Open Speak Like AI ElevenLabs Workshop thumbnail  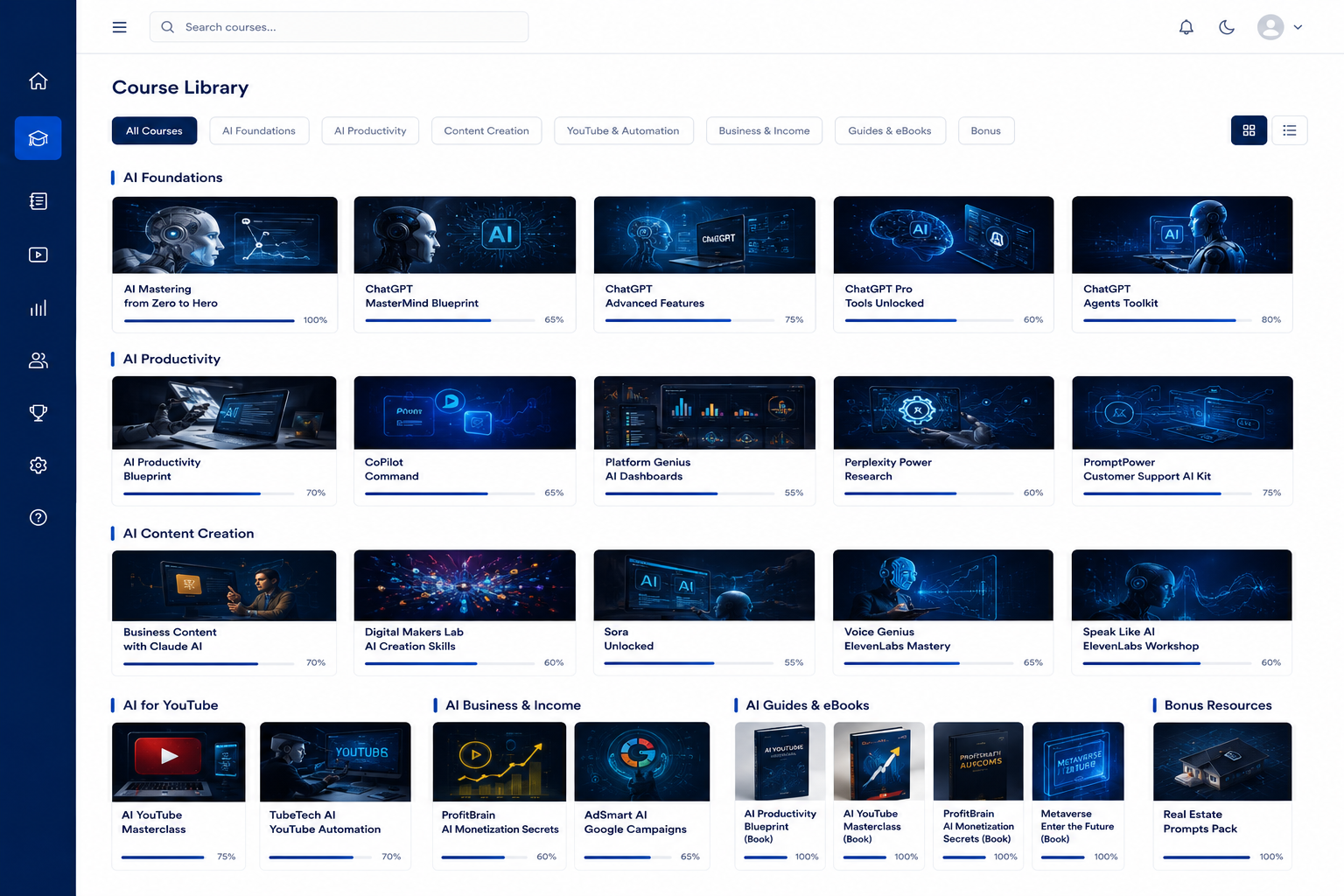pyautogui.click(x=1182, y=585)
